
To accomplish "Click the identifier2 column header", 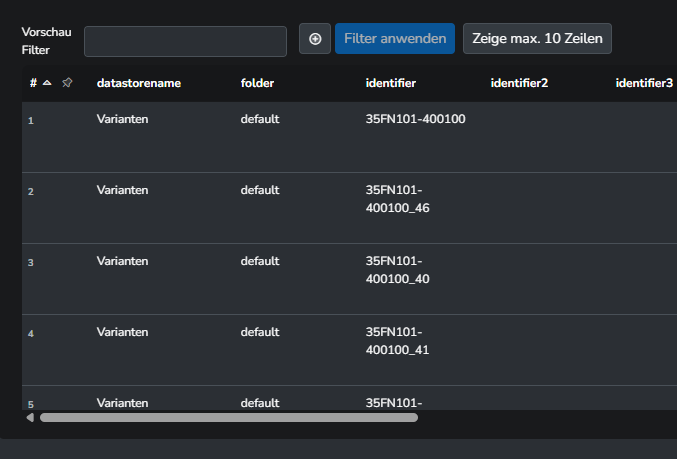I will [519, 83].
